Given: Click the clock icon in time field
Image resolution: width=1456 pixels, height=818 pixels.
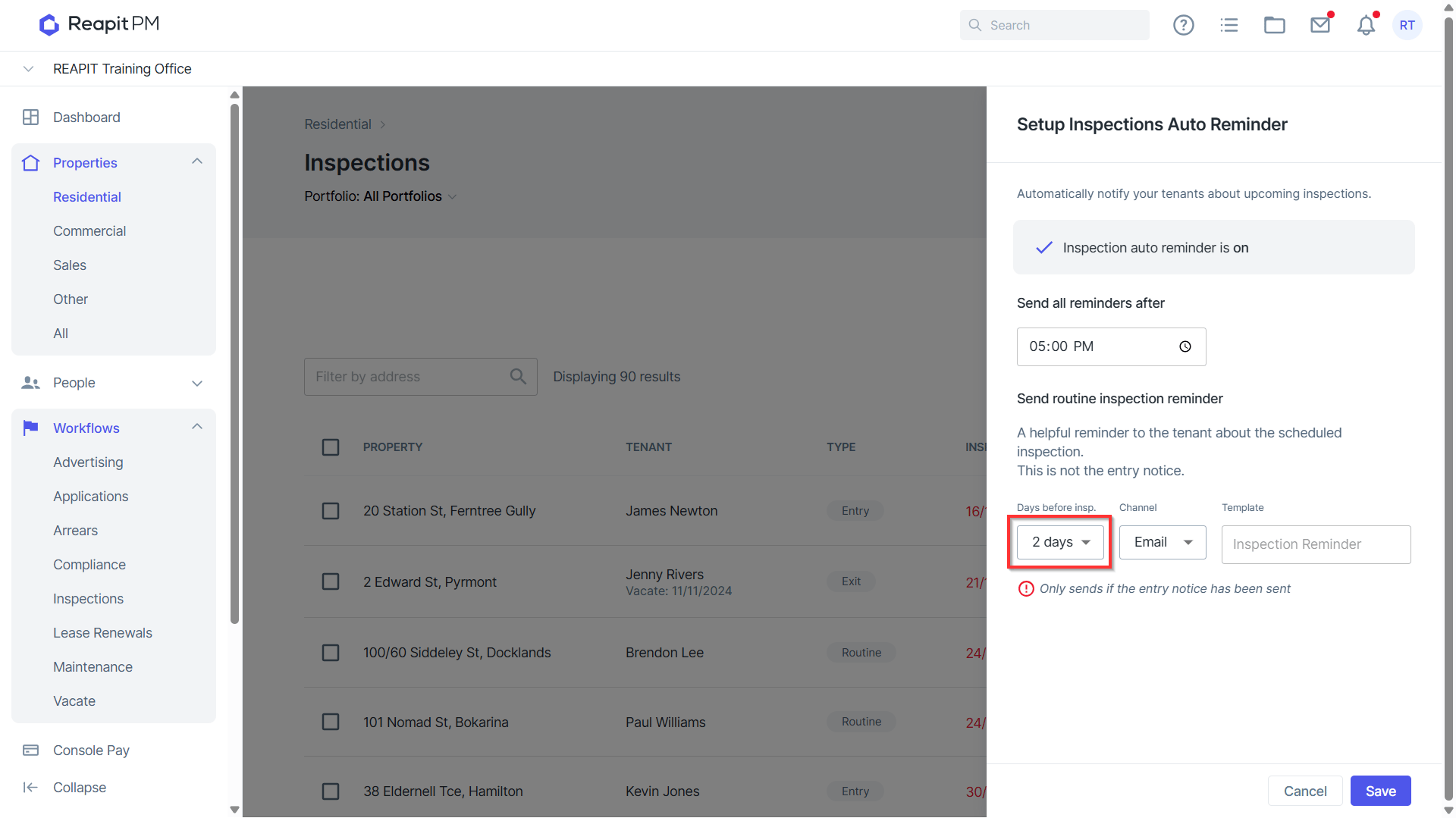Looking at the screenshot, I should click(x=1185, y=346).
